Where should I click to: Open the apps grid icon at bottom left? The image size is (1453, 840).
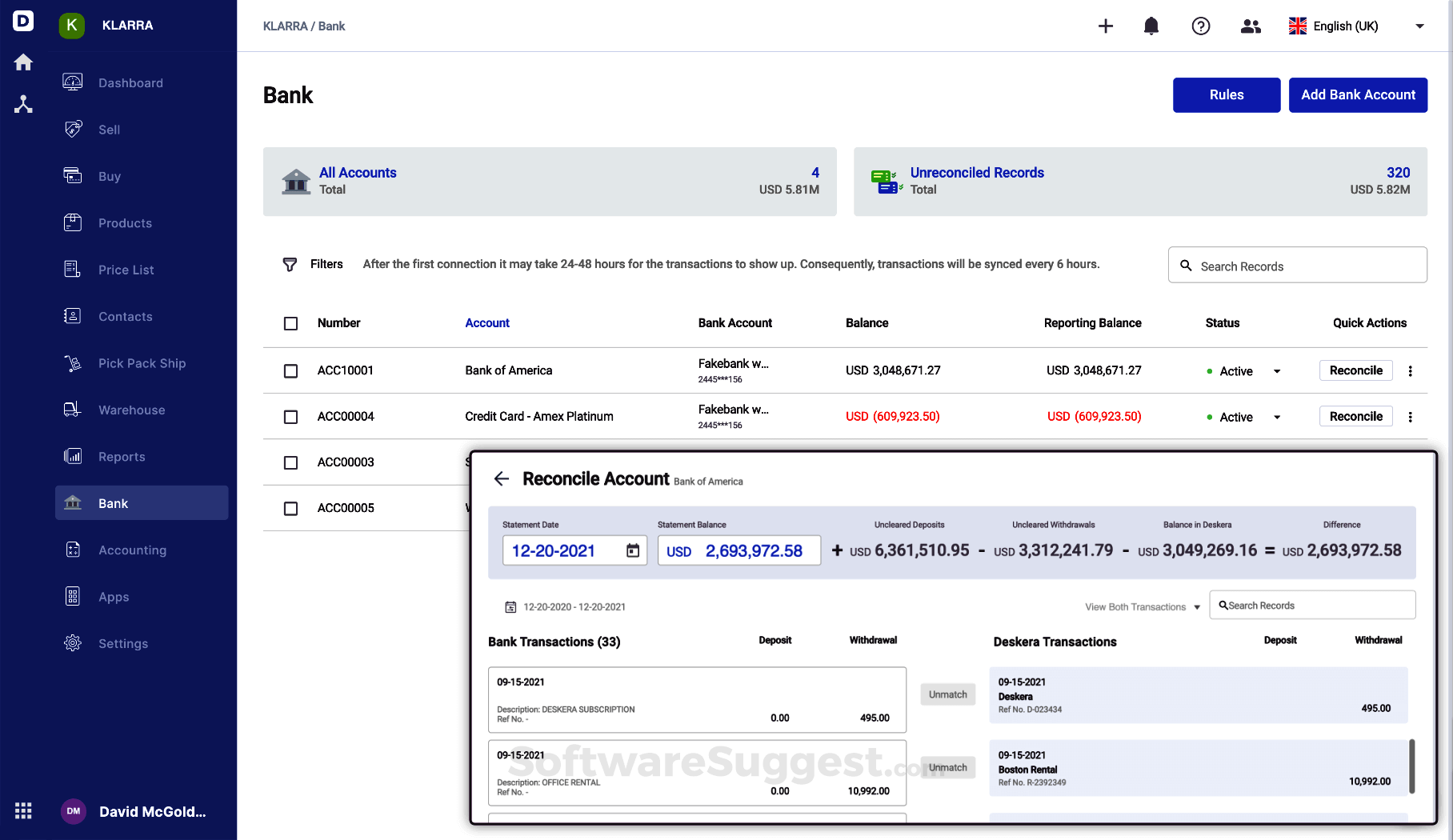click(23, 810)
